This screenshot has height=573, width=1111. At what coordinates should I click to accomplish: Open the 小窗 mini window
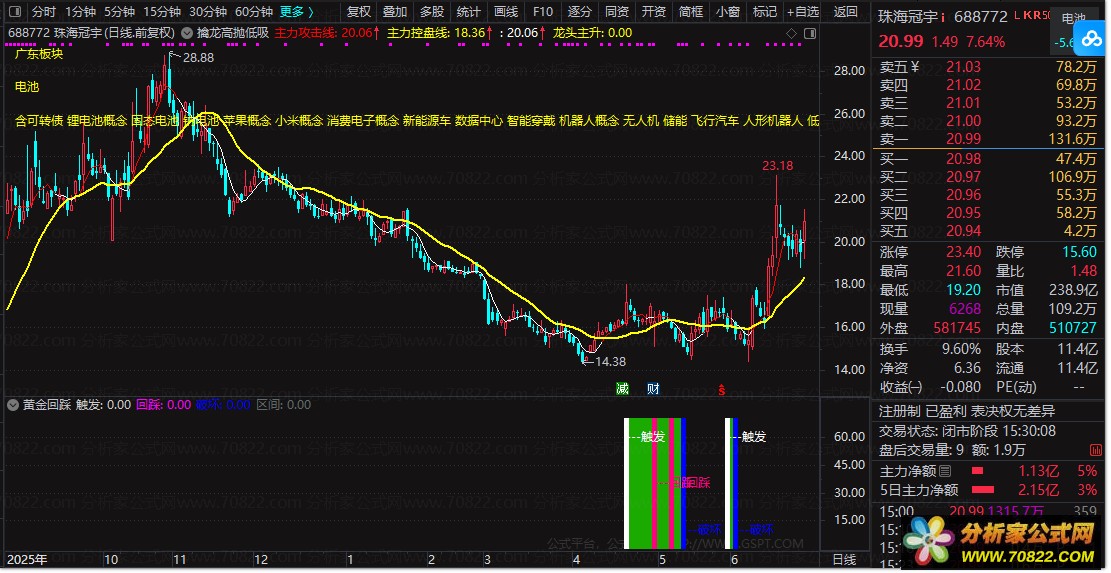click(x=727, y=11)
